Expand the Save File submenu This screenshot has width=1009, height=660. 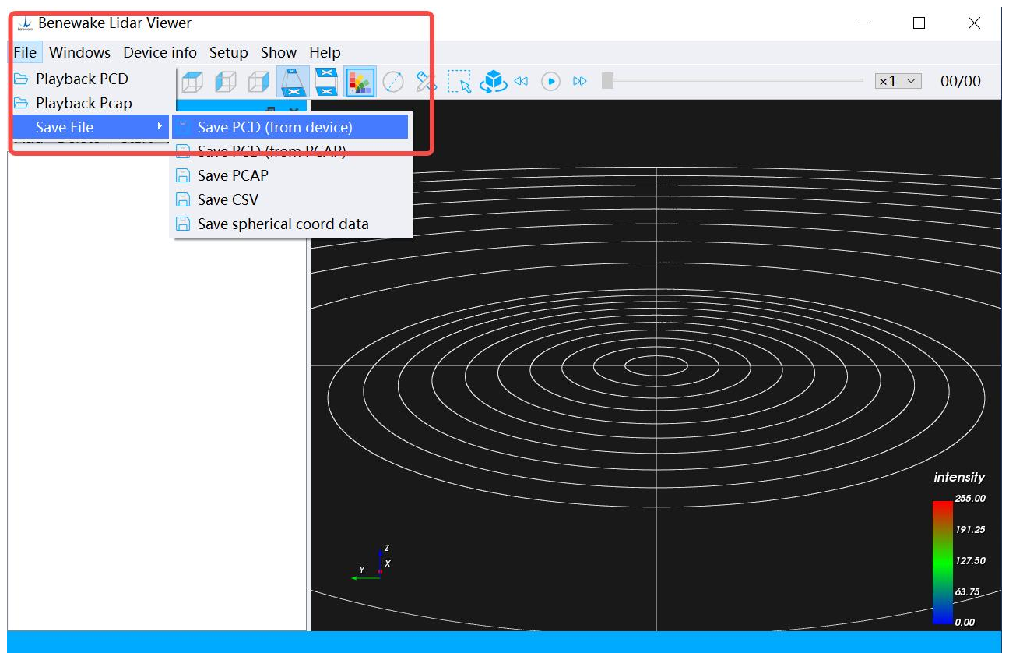pos(91,127)
